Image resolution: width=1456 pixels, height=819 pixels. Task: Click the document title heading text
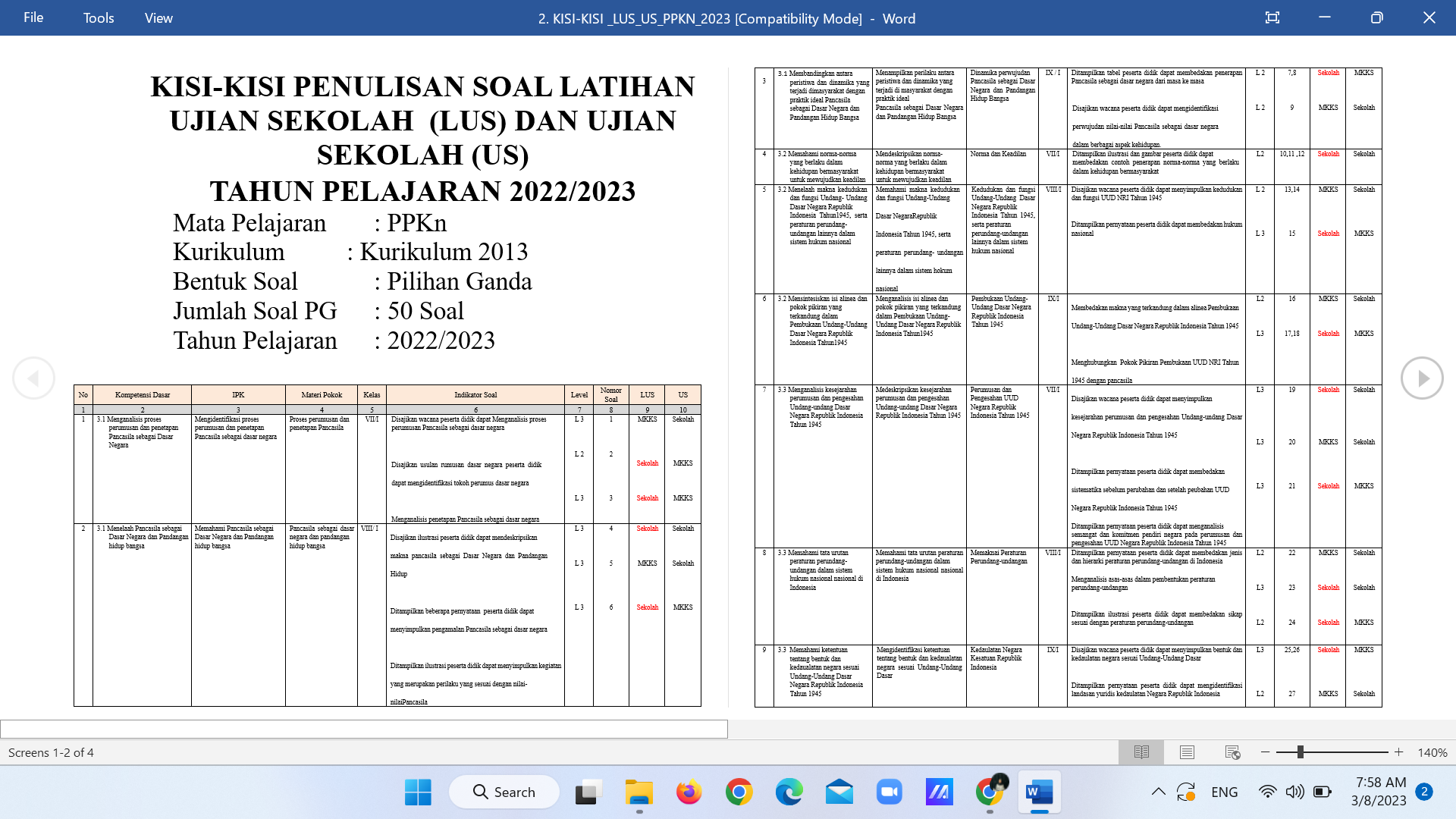422,139
